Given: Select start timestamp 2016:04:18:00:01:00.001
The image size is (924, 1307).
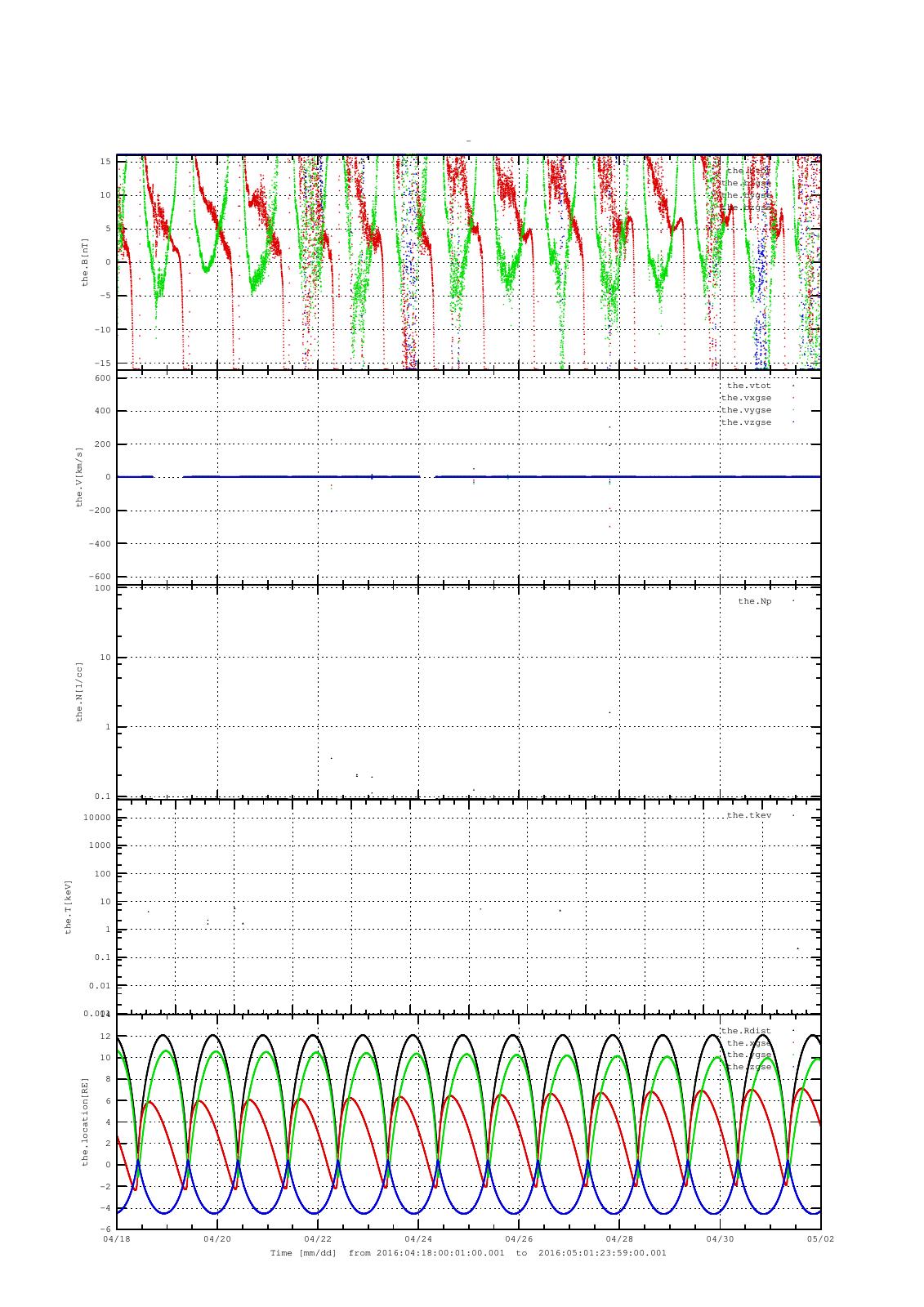Looking at the screenshot, I should [x=440, y=1253].
